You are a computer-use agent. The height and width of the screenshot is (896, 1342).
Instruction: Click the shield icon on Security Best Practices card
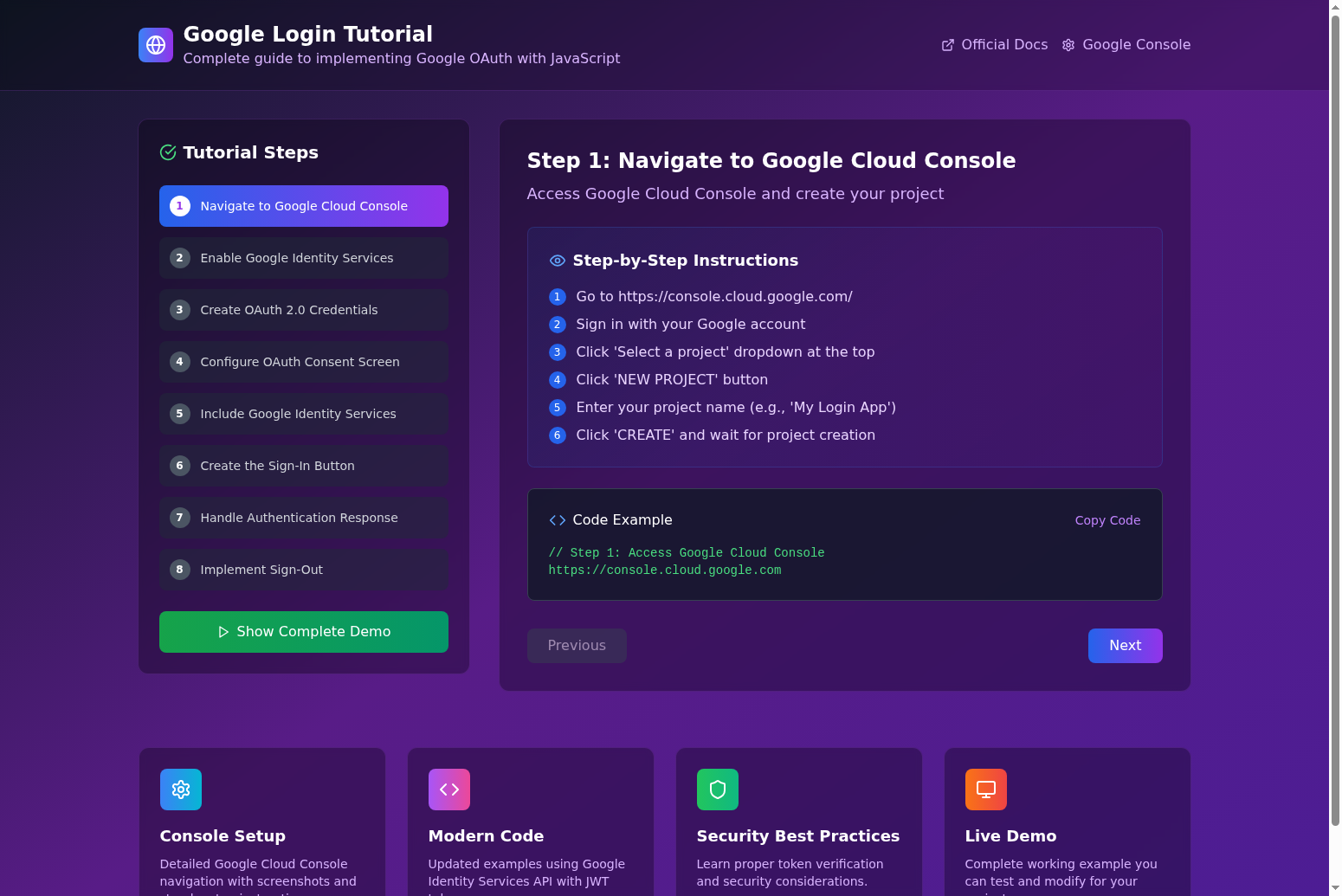tap(717, 789)
